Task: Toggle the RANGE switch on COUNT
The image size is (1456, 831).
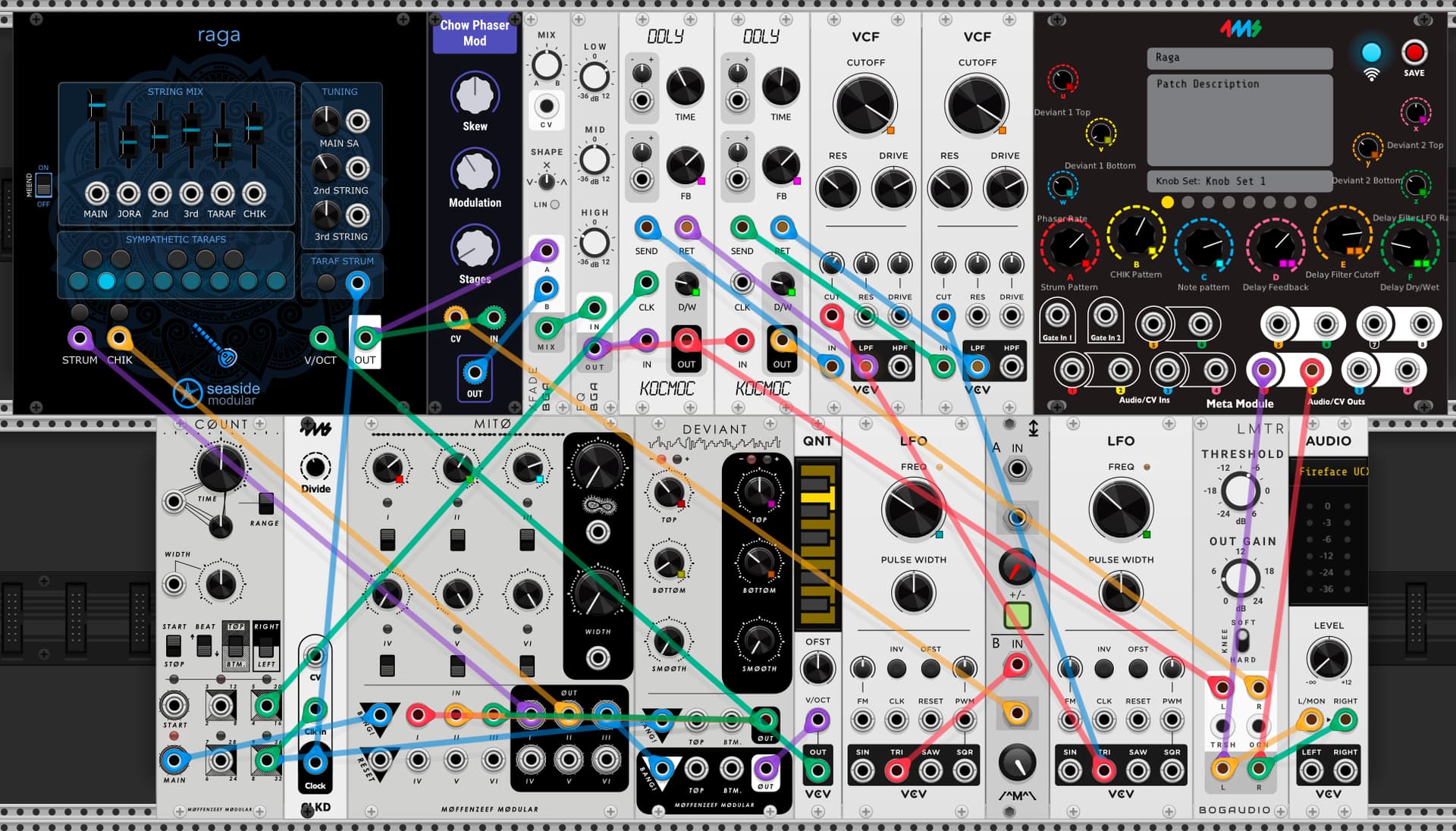Action: point(265,503)
